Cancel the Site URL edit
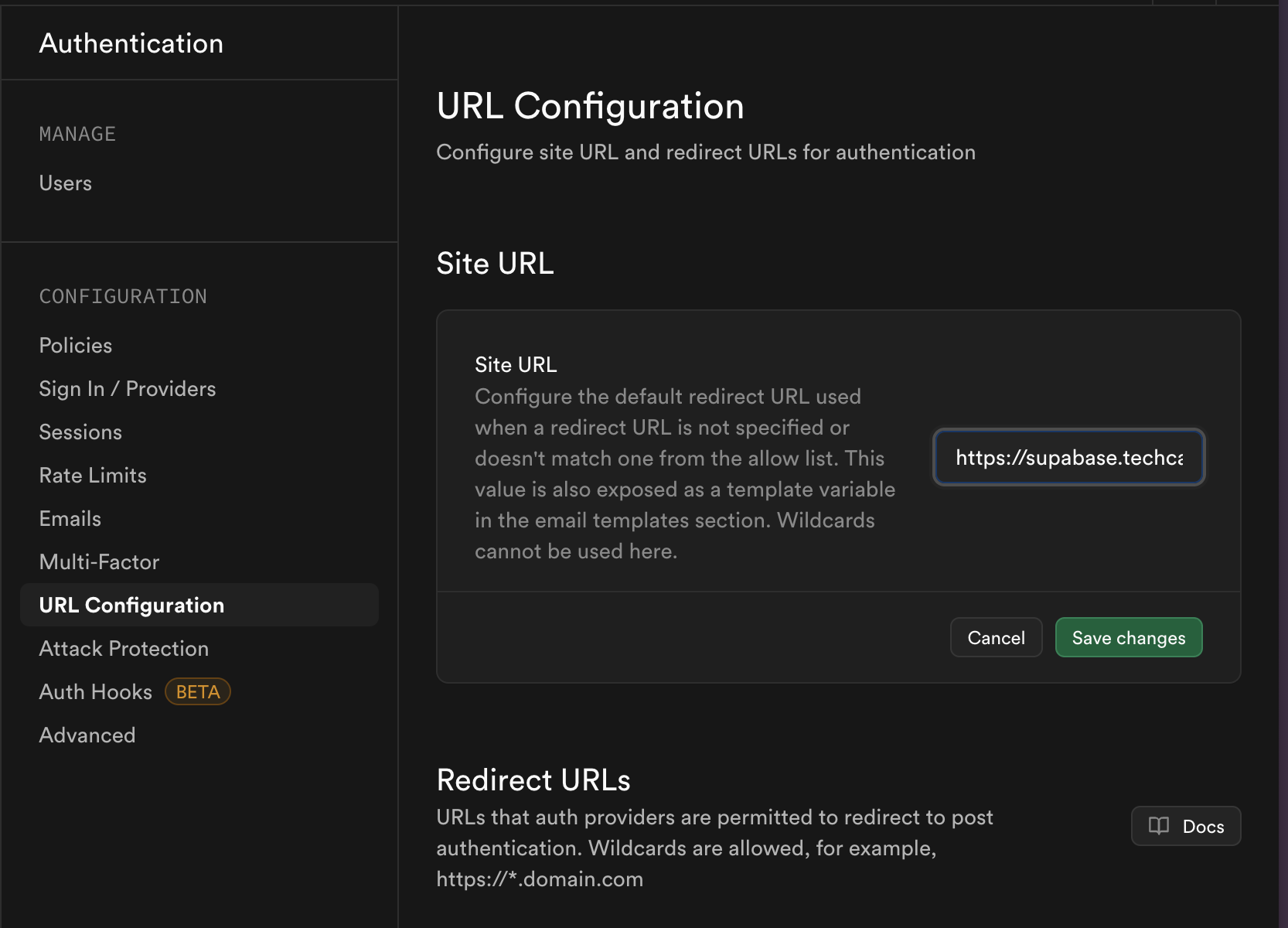This screenshot has width=1288, height=928. pyautogui.click(x=996, y=637)
